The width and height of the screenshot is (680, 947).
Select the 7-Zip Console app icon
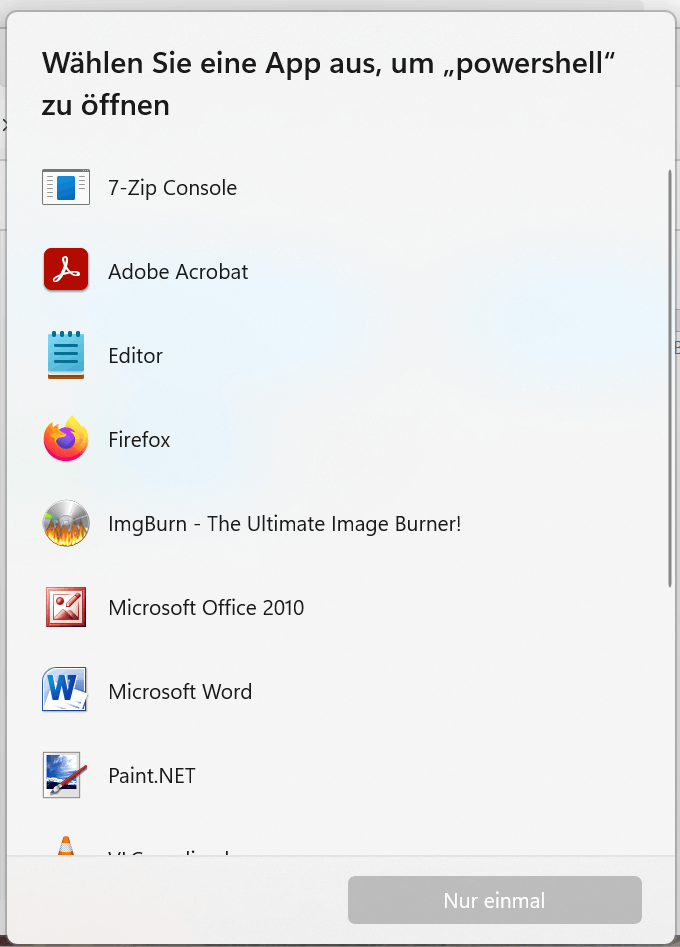[x=66, y=187]
